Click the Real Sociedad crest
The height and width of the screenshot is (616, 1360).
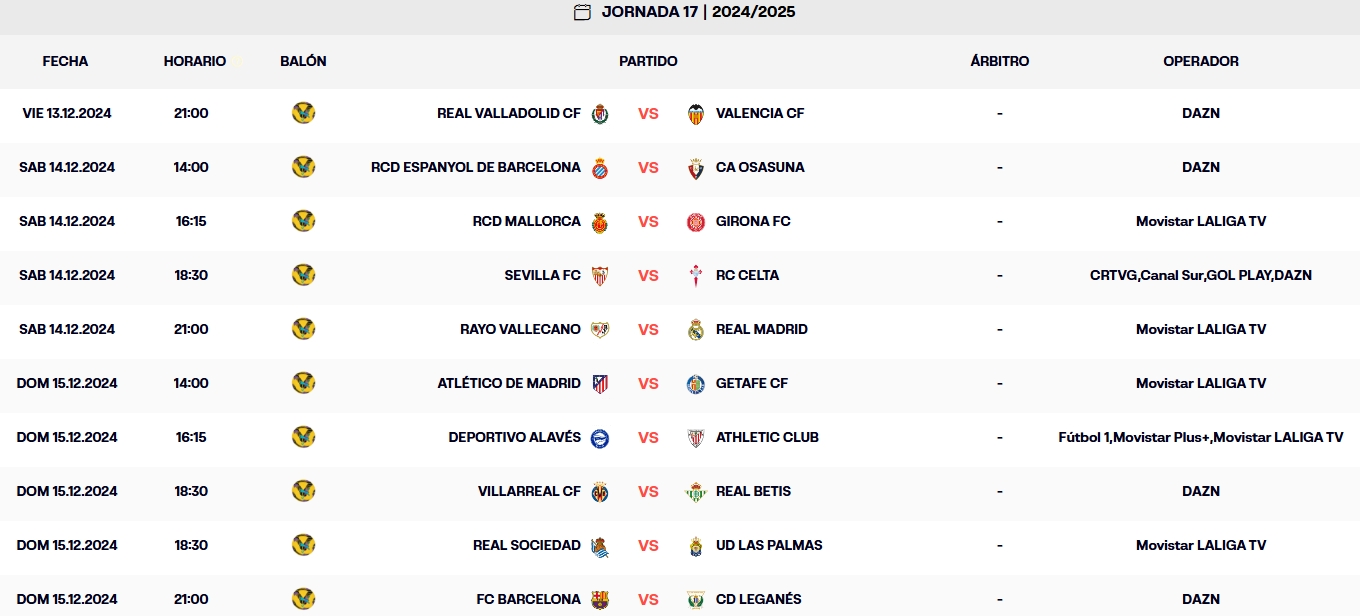[600, 545]
